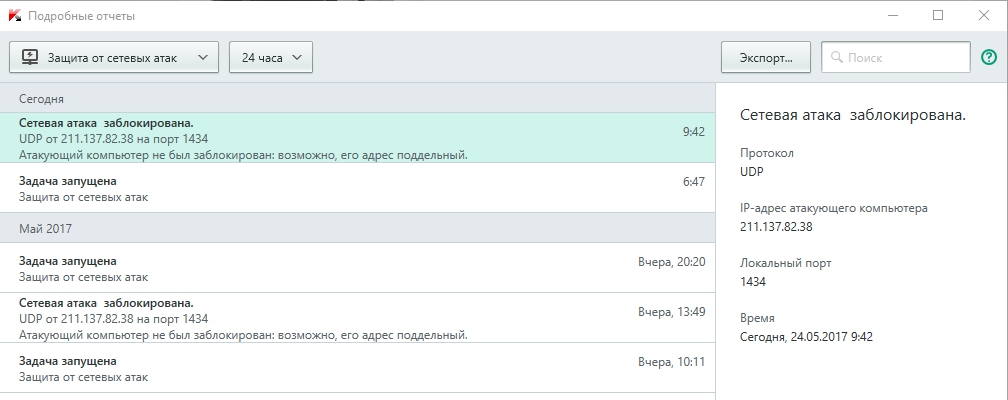The image size is (1008, 400).
Task: Select blocked attack entry from Вчера, 13:49
Action: [x=358, y=318]
